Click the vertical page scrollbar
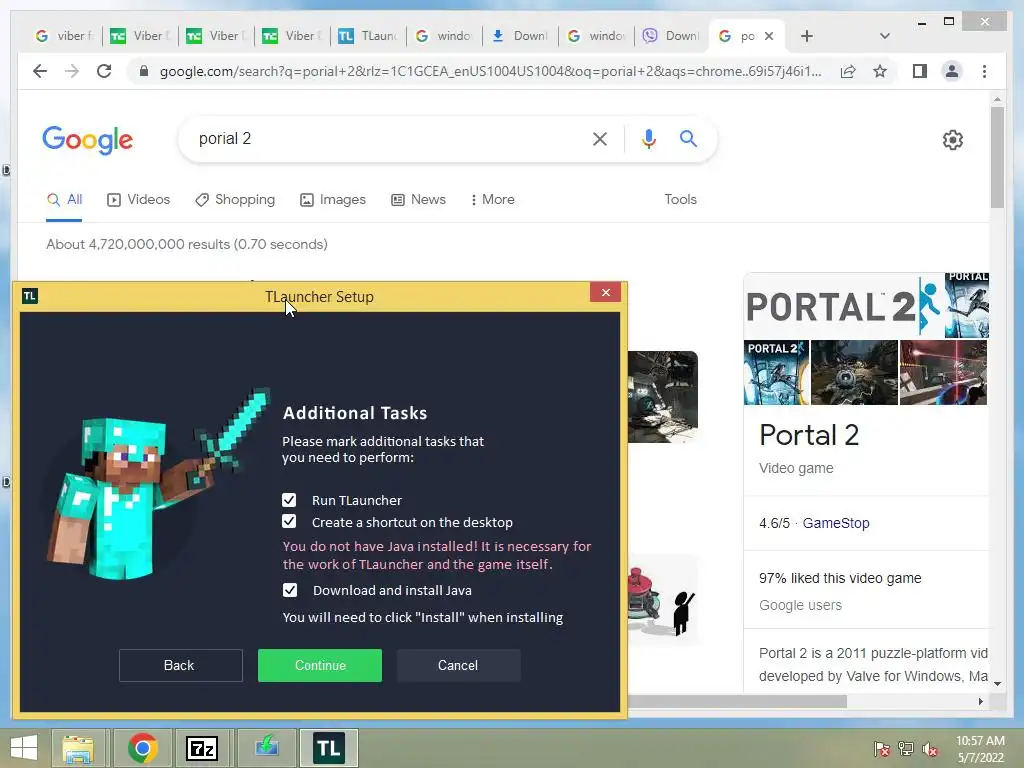This screenshot has width=1024, height=768. (x=997, y=157)
